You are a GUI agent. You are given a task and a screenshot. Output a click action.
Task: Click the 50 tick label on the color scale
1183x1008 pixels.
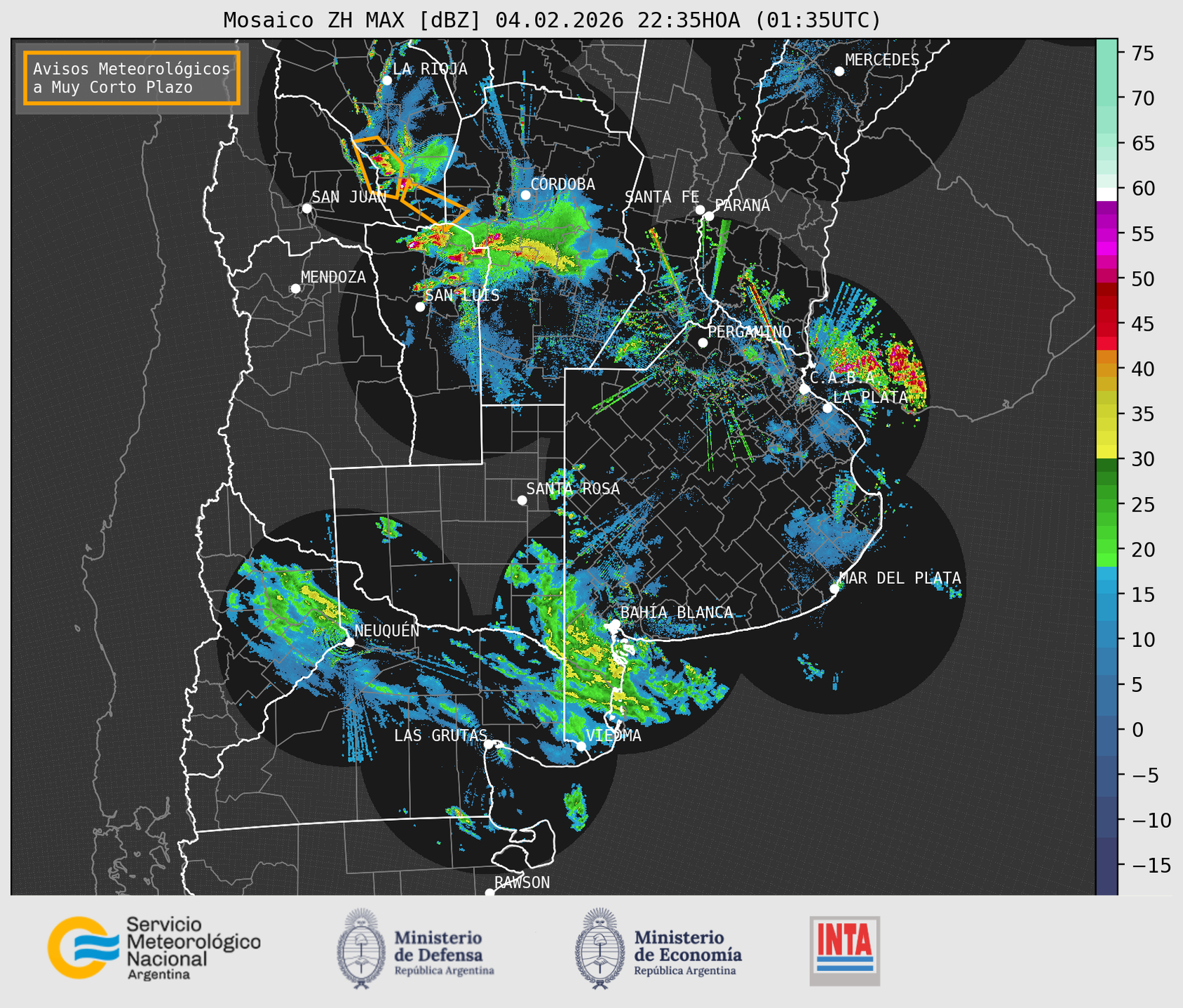tap(1142, 279)
